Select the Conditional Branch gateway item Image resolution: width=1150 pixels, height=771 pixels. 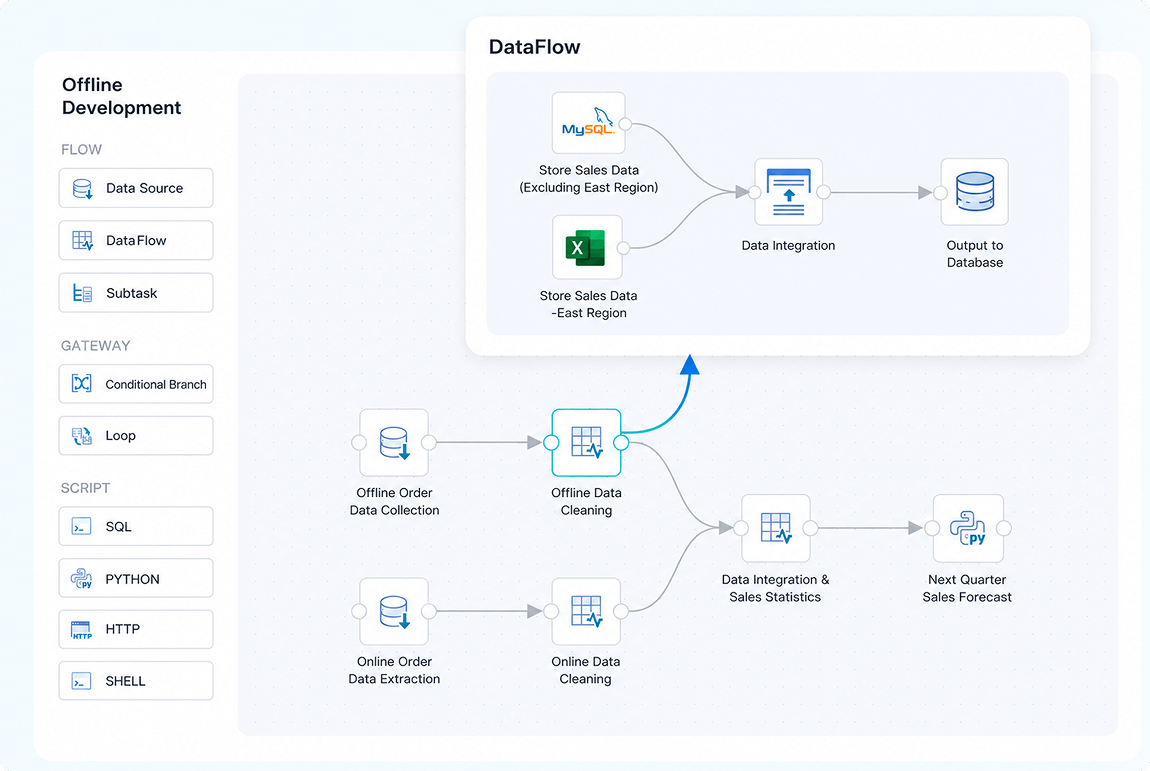coord(136,384)
